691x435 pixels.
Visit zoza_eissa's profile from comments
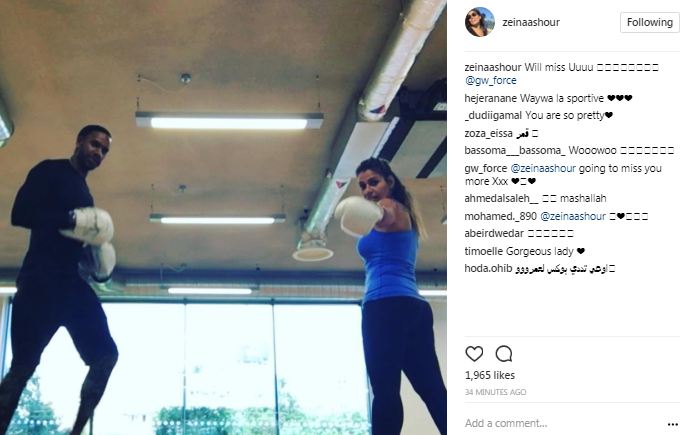click(x=488, y=133)
